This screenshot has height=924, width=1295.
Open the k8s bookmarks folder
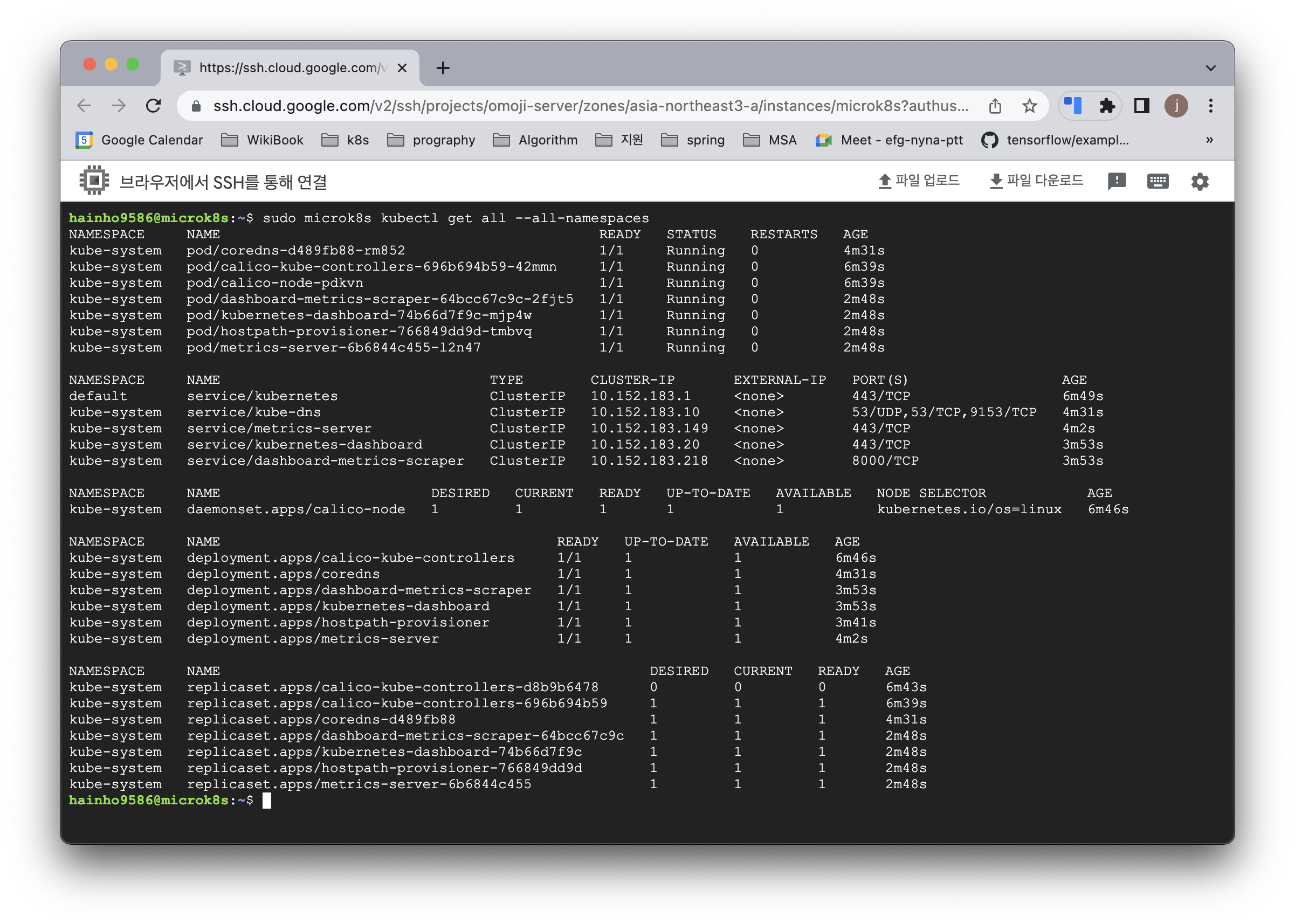[x=346, y=140]
